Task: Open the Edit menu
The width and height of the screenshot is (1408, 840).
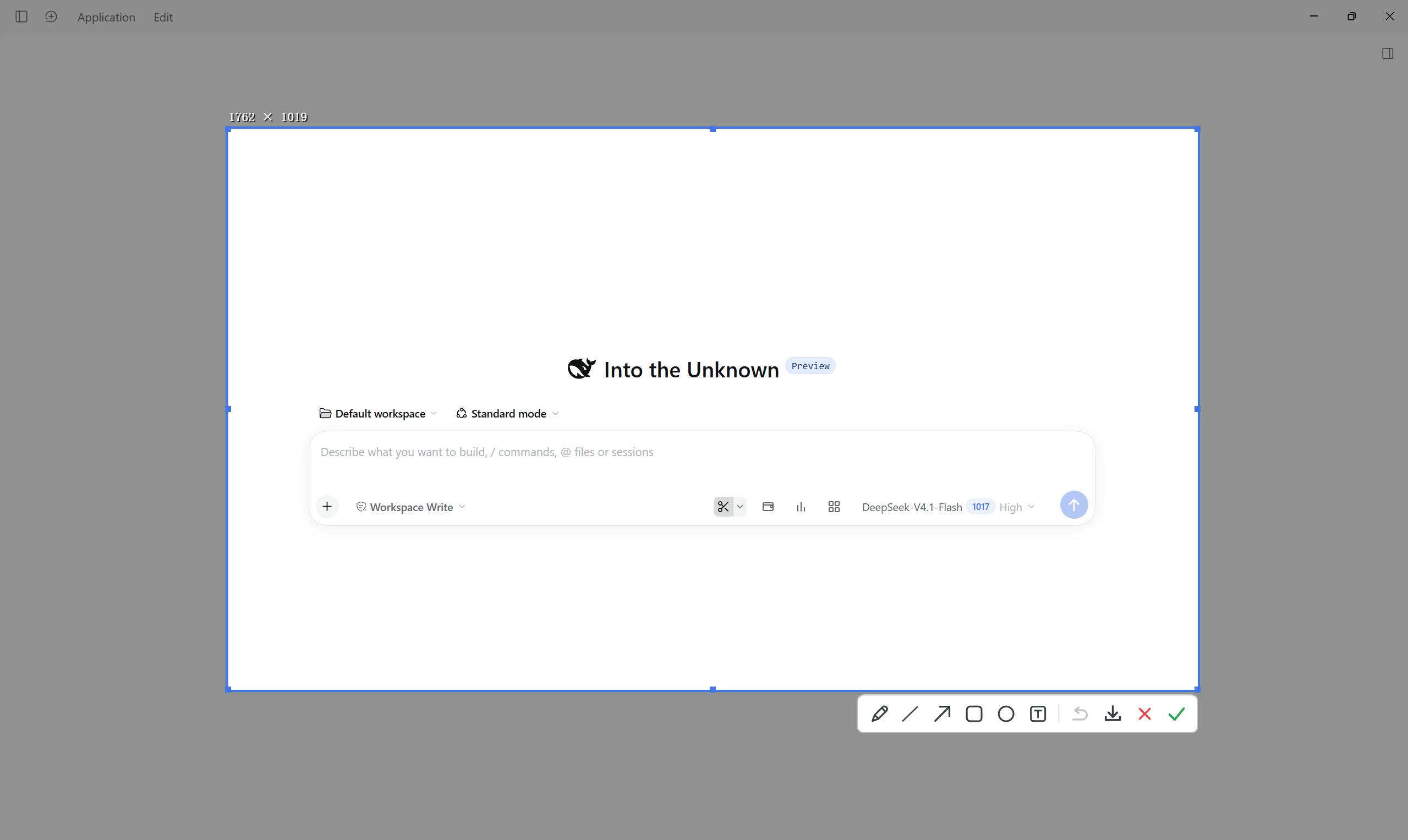Action: [x=163, y=18]
